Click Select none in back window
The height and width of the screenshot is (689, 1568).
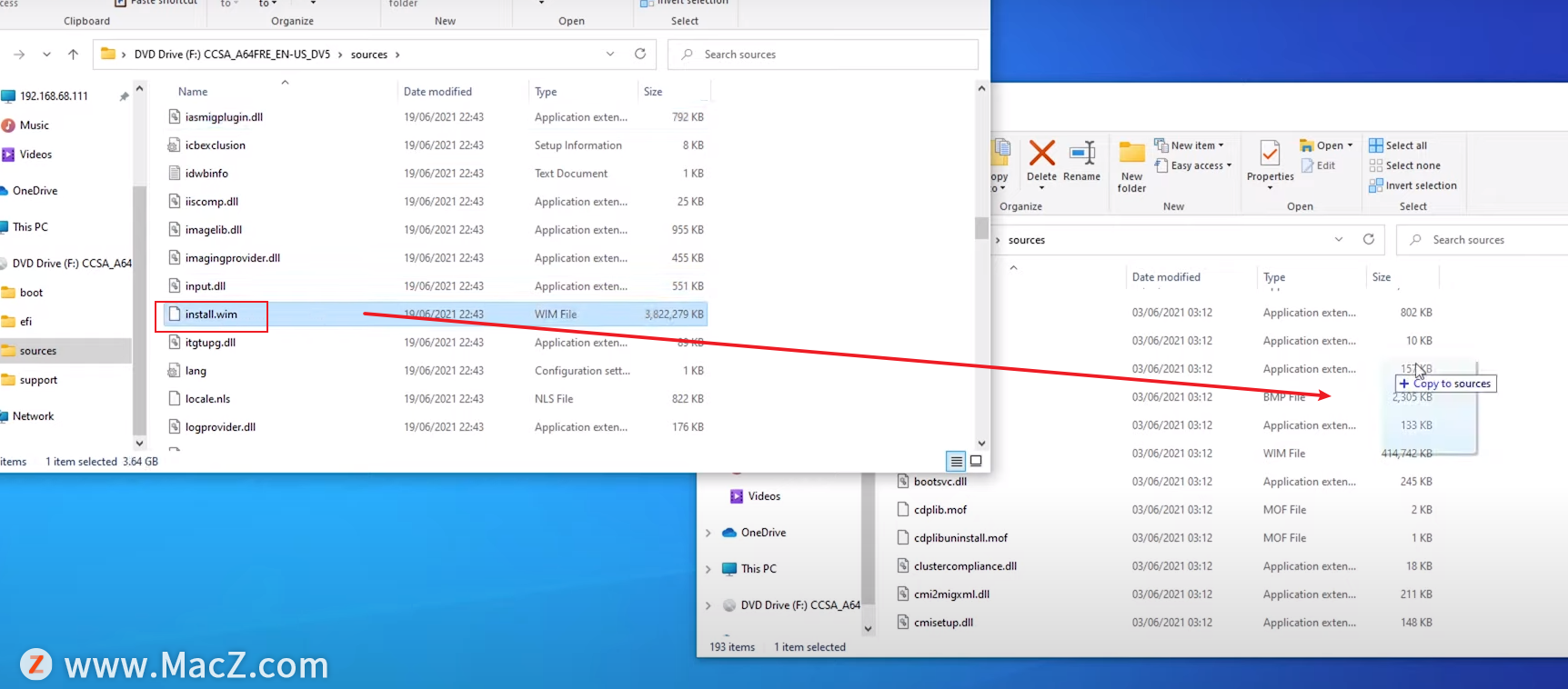[1404, 165]
